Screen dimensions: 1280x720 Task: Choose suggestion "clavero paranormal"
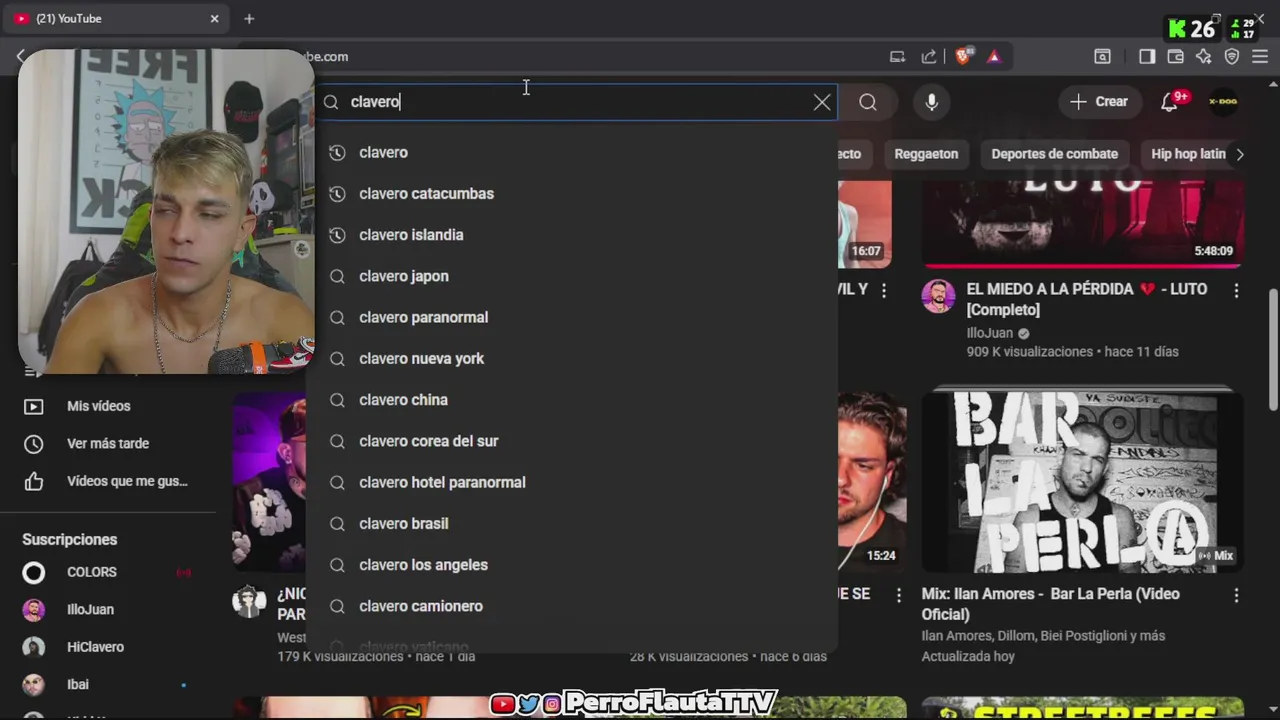click(x=571, y=317)
